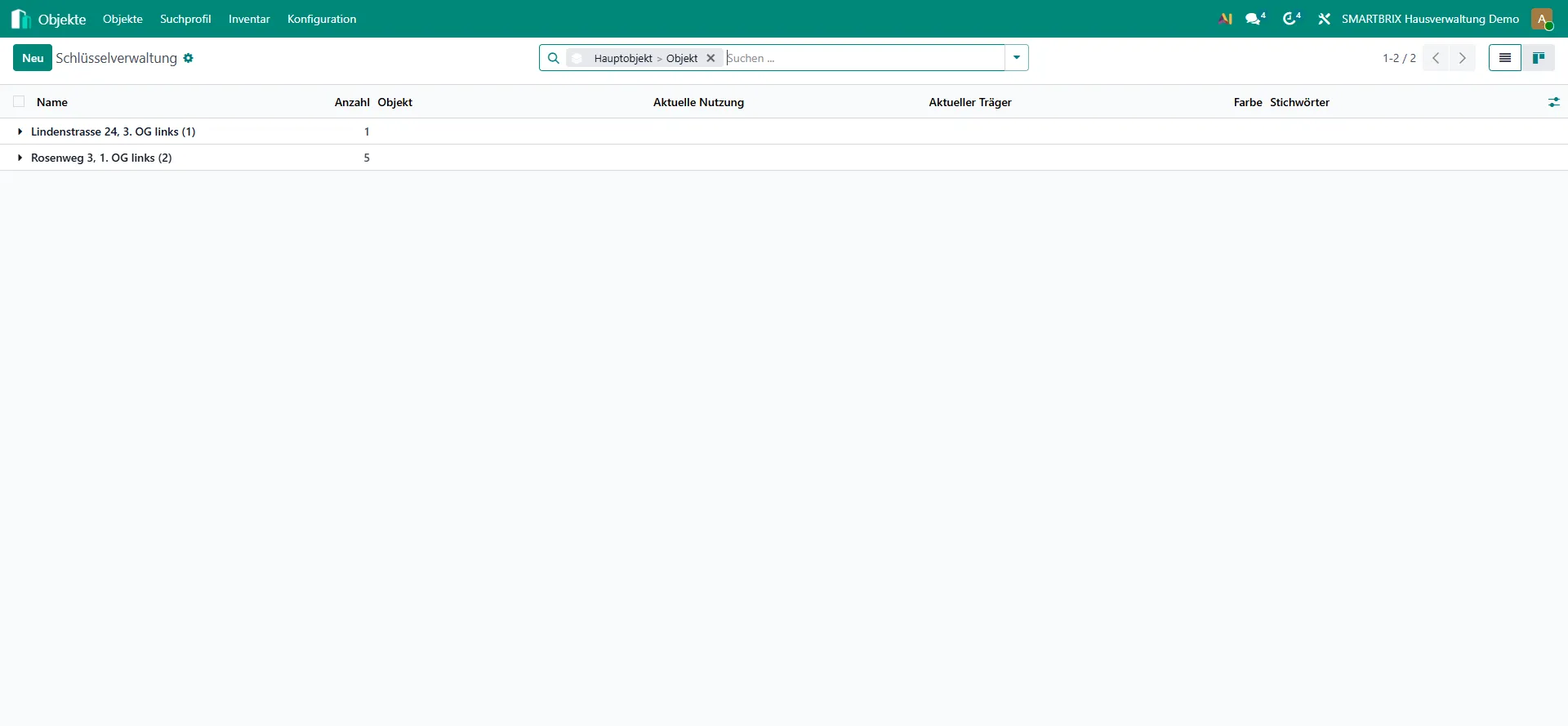This screenshot has height=726, width=1568.
Task: Remove the Hauptobjekt > Objekt filter
Action: [710, 58]
